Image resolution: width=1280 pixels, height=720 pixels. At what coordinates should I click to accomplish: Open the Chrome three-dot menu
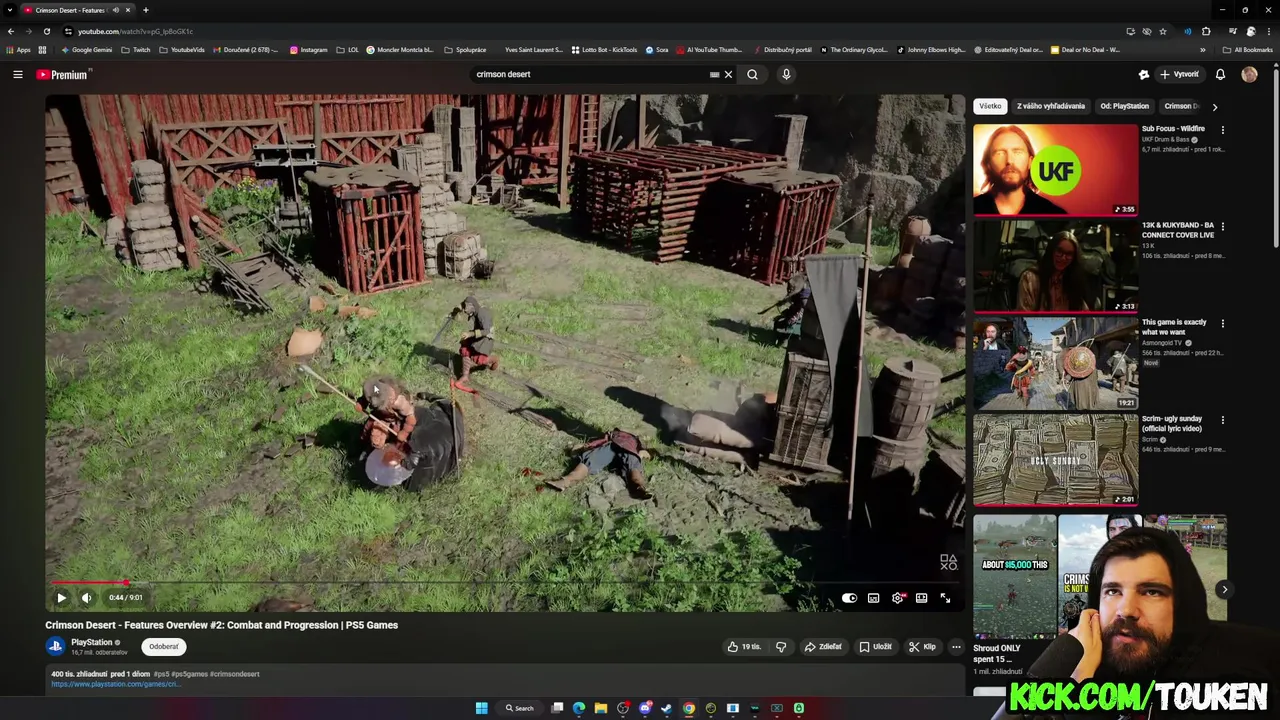tap(1267, 31)
